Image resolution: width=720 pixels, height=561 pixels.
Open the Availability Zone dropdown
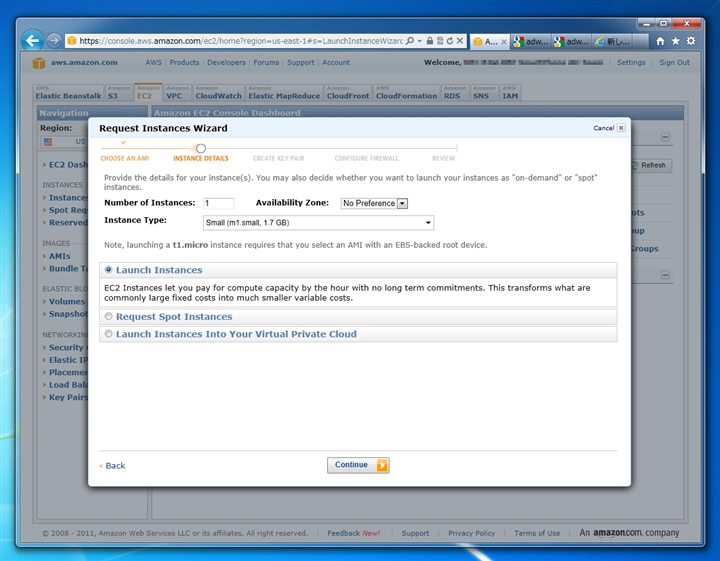tap(374, 203)
